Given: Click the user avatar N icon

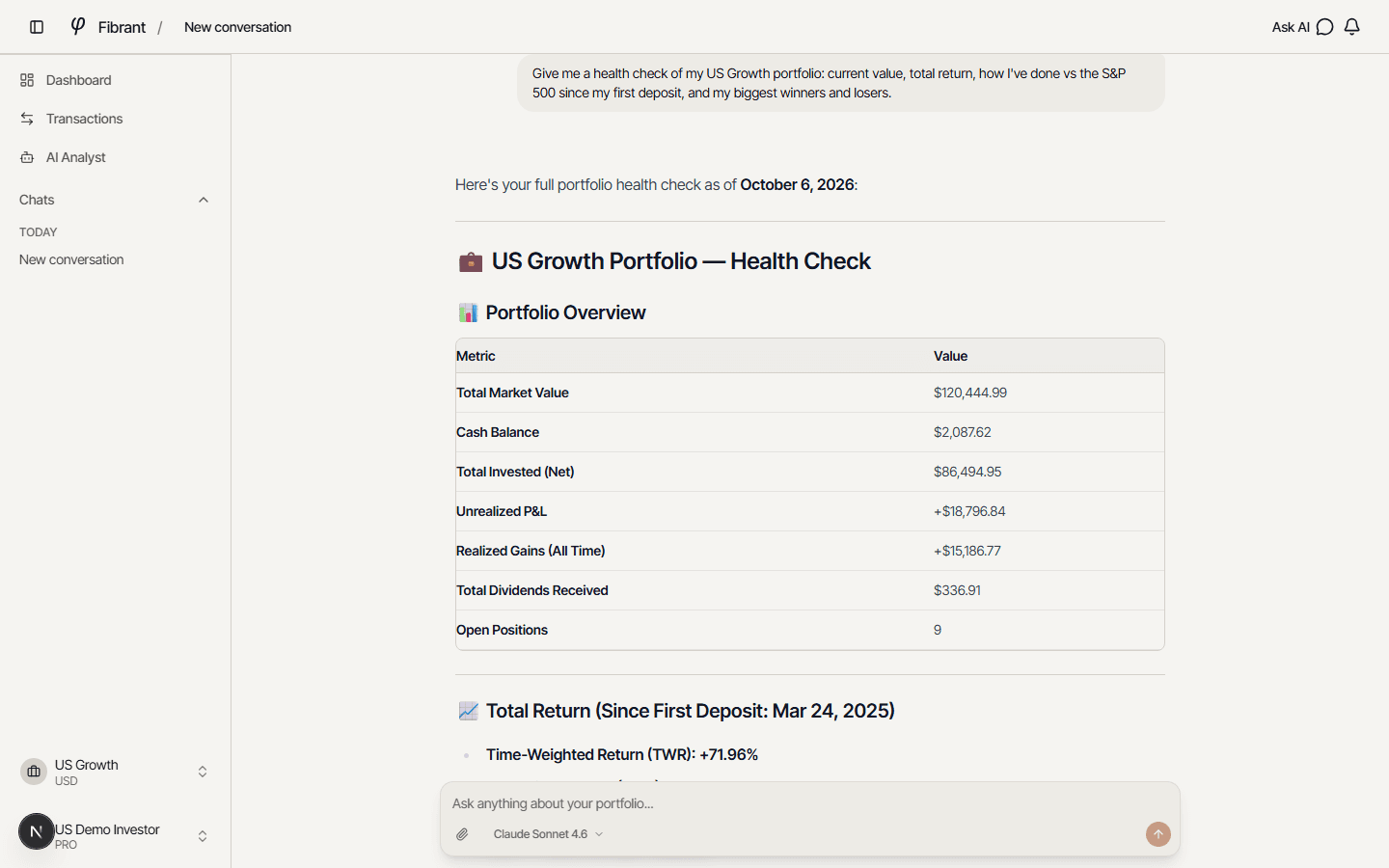Looking at the screenshot, I should (37, 832).
